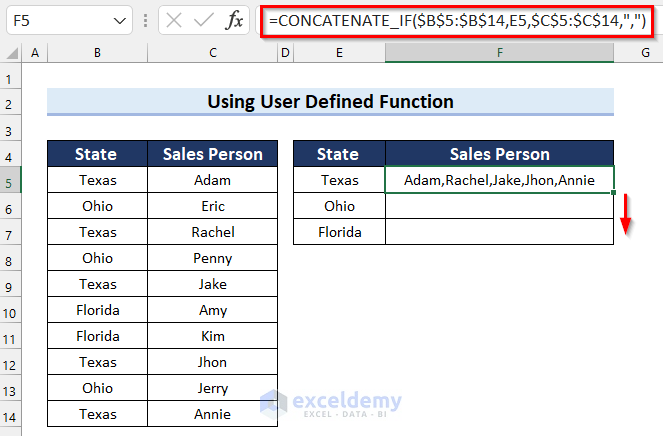Open the Name Box dropdown arrow

click(x=120, y=20)
